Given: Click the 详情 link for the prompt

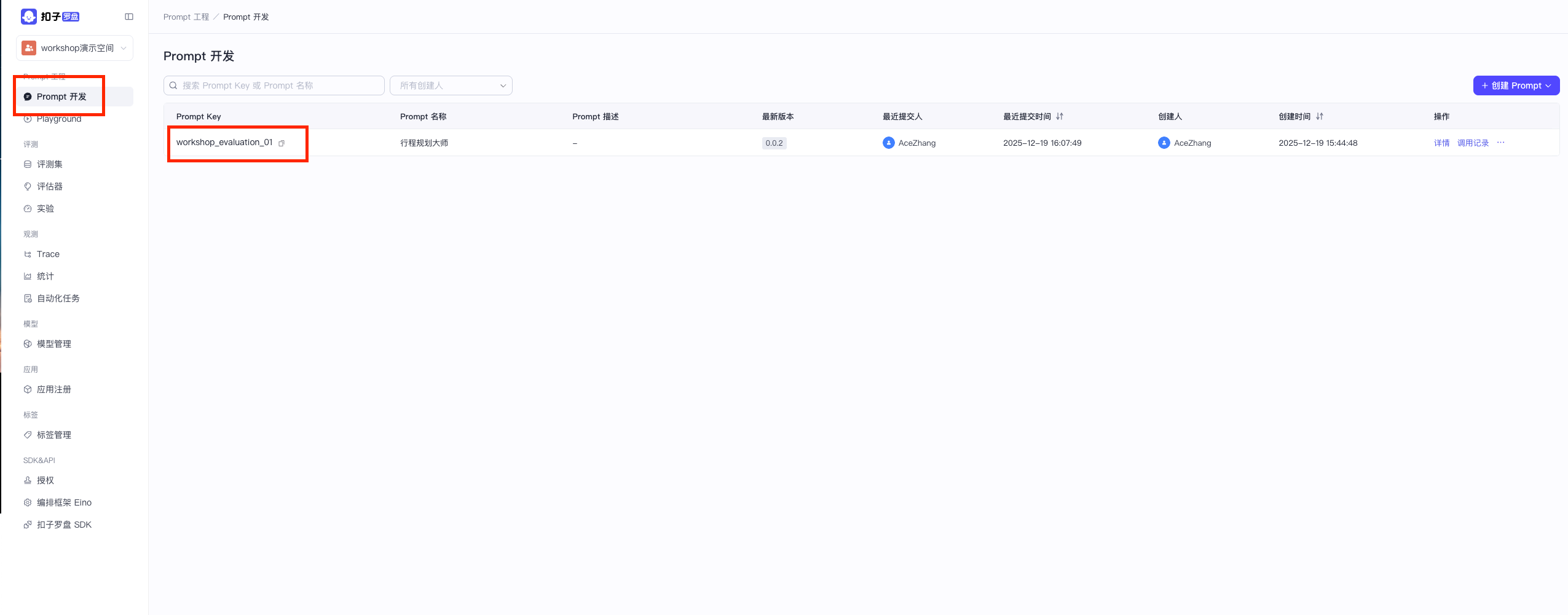Looking at the screenshot, I should [1441, 143].
